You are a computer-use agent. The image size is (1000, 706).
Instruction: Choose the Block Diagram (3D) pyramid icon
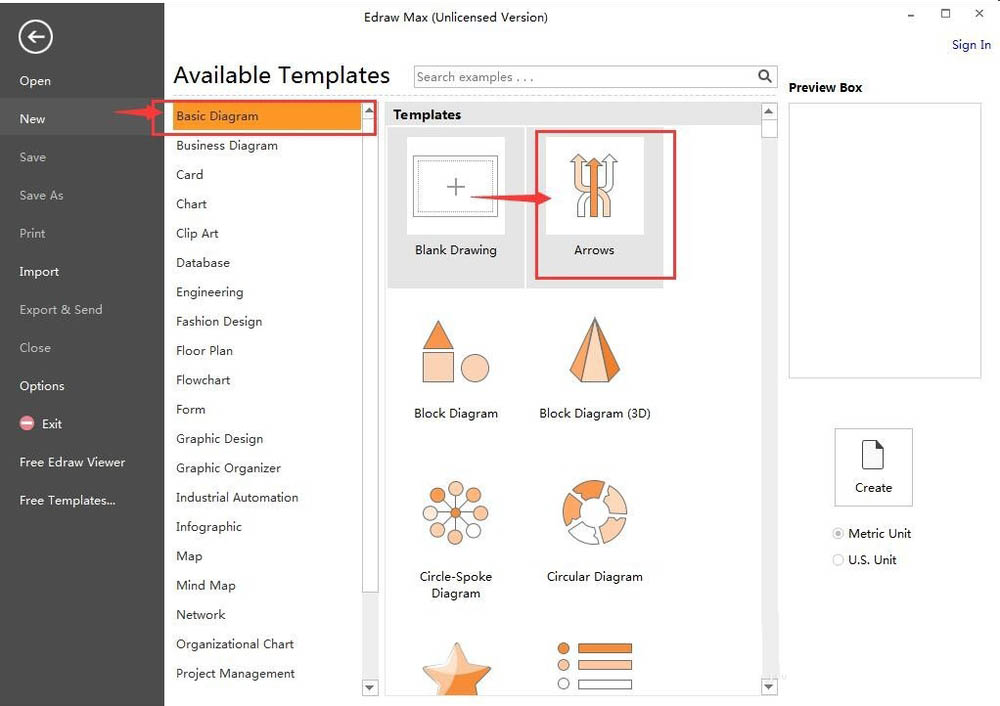[x=594, y=350]
